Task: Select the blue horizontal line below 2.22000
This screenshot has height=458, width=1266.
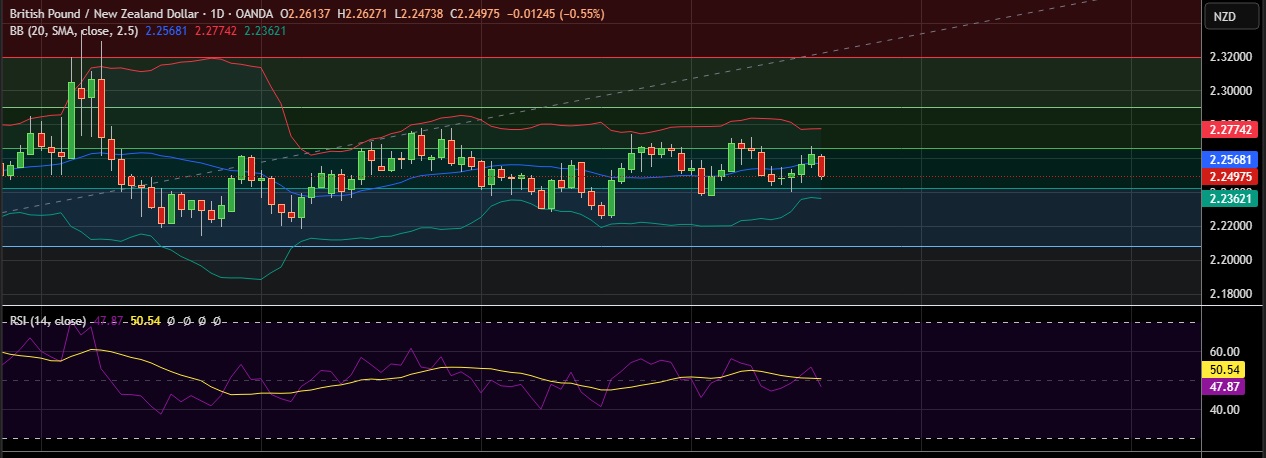Action: pyautogui.click(x=600, y=246)
